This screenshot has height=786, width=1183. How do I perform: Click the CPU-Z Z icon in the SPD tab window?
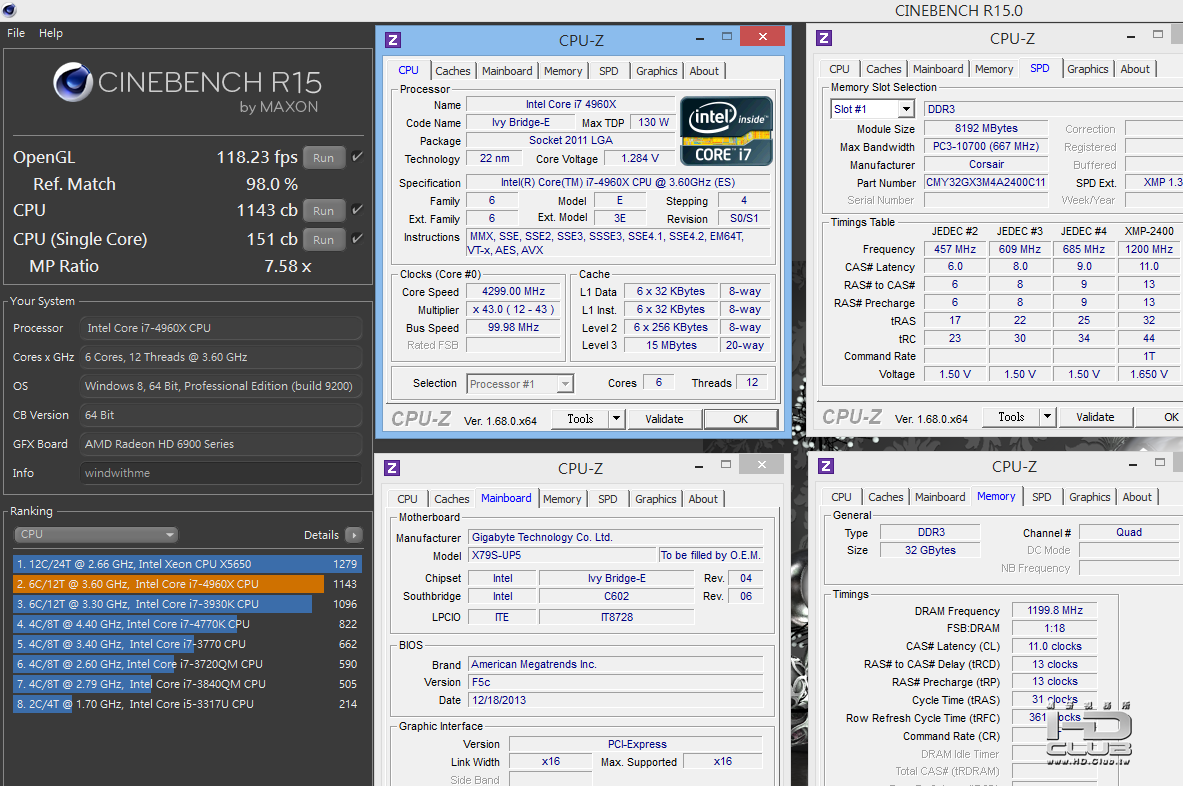(824, 38)
